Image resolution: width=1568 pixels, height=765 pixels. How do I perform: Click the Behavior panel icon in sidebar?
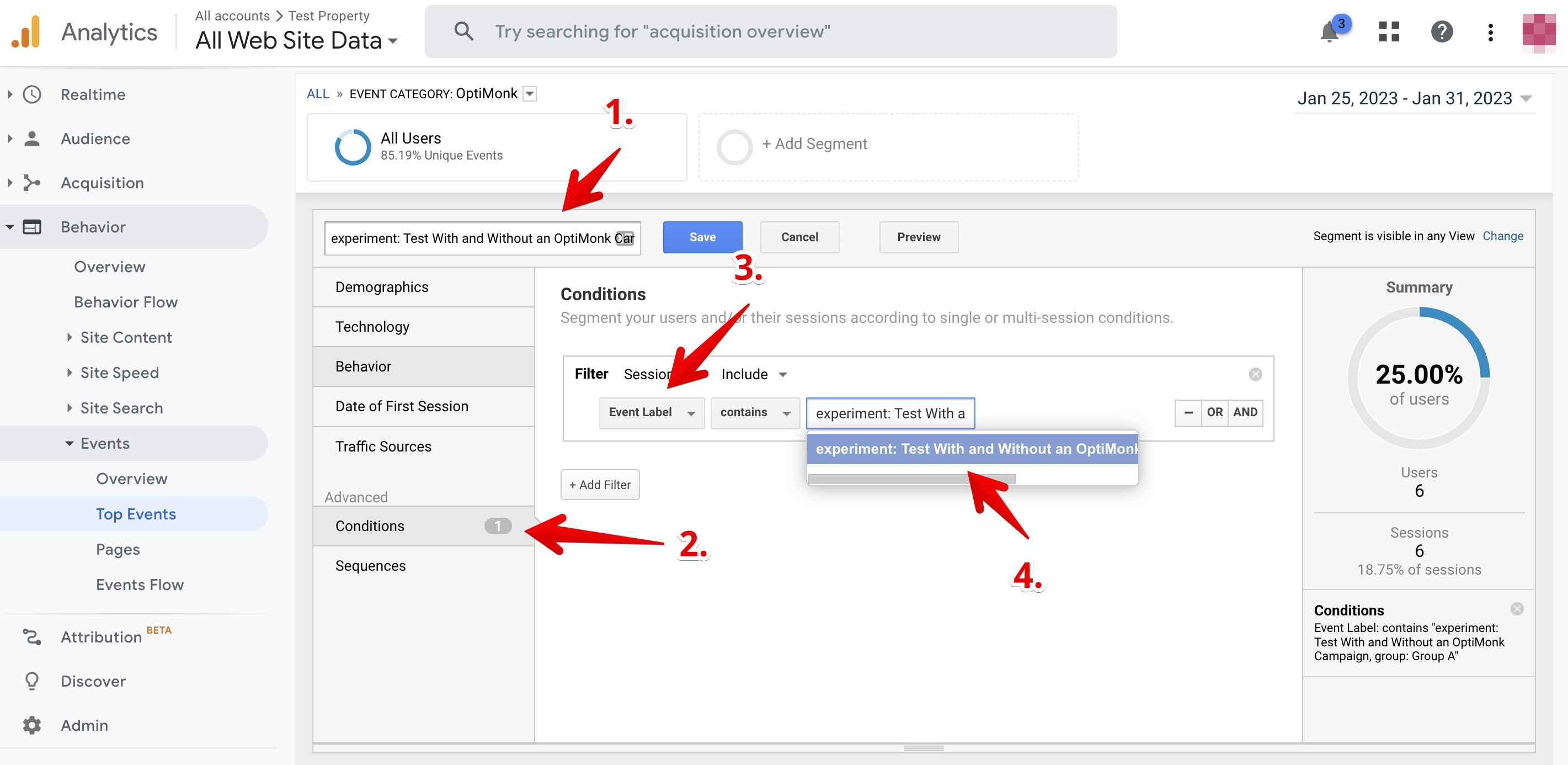coord(31,227)
